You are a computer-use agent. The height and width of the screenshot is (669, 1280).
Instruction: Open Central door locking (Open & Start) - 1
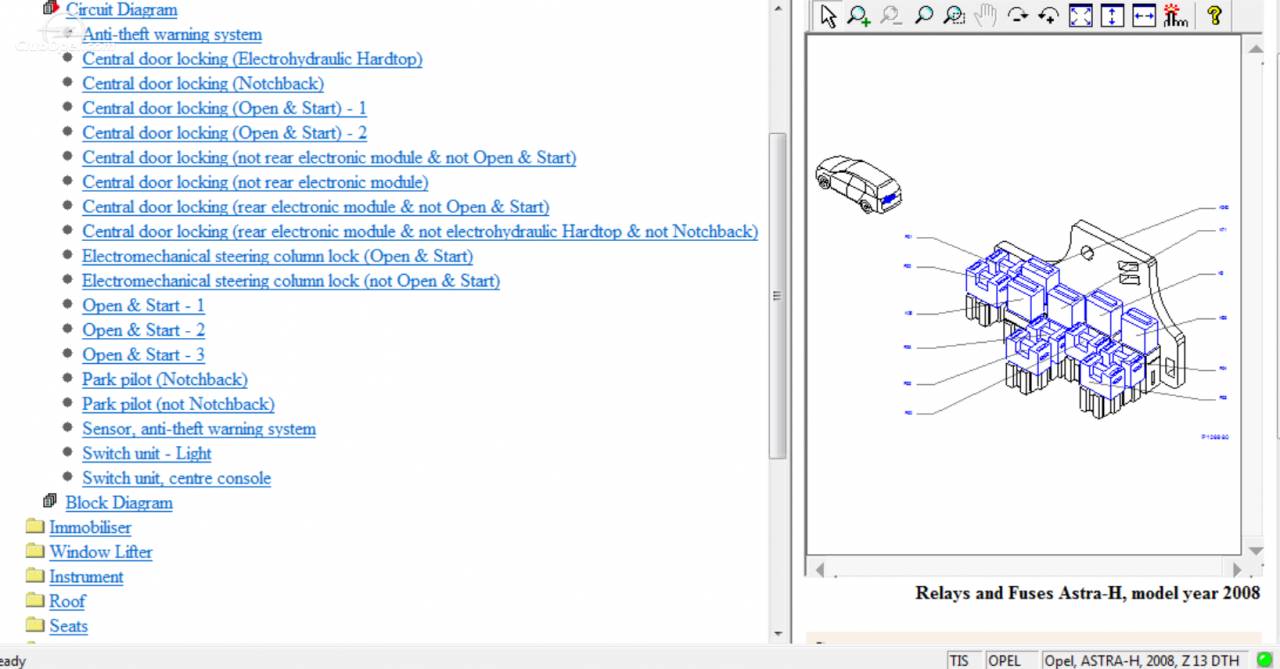click(x=224, y=108)
